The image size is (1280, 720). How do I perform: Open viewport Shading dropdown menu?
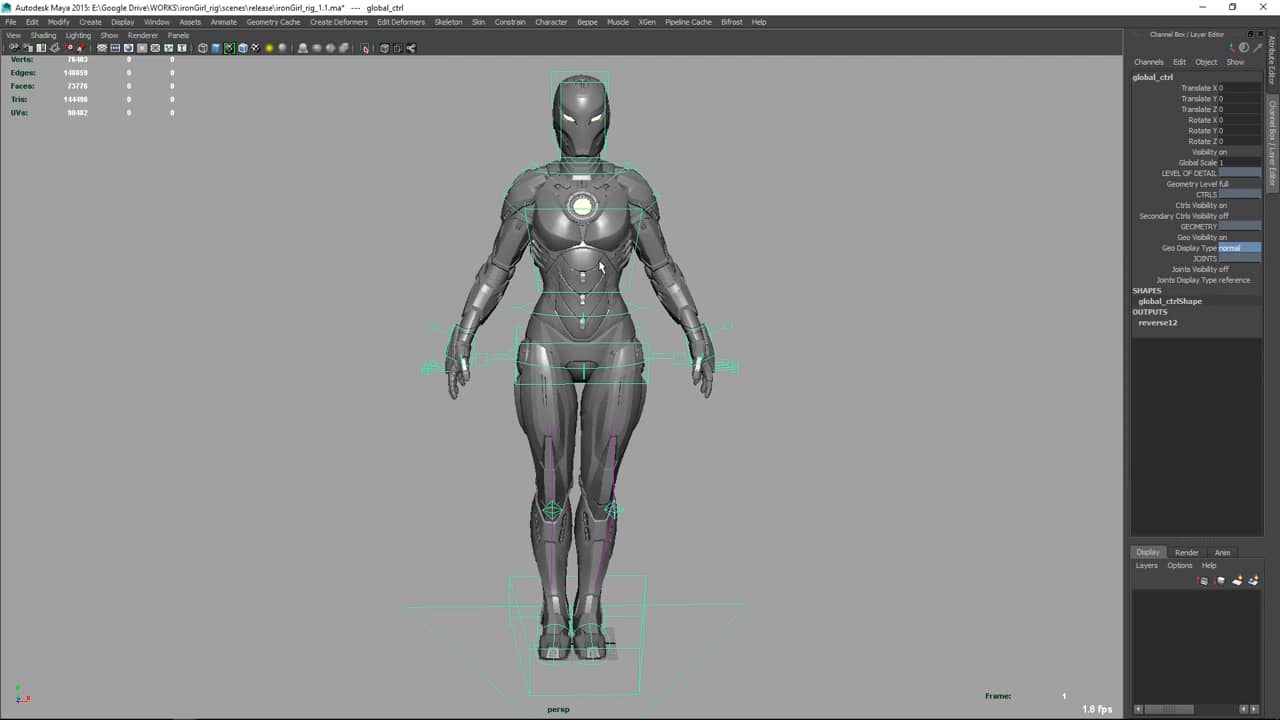click(43, 35)
